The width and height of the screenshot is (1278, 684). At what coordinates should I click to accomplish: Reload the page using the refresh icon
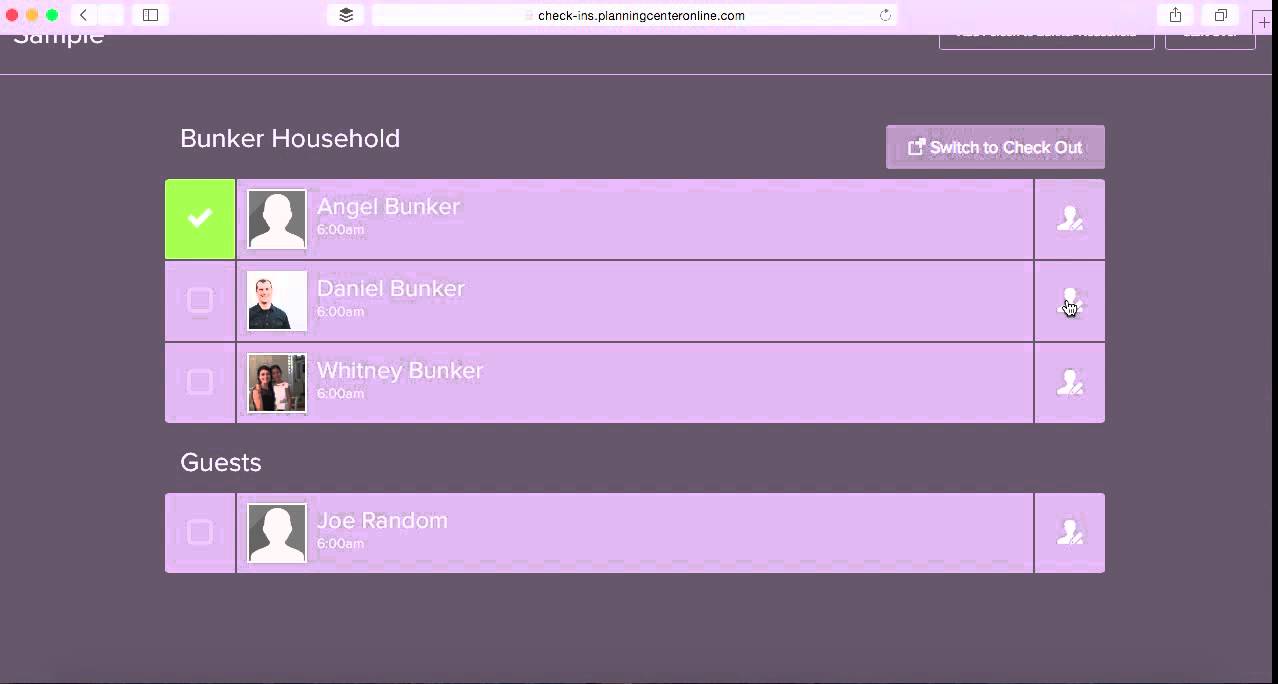[x=885, y=15]
